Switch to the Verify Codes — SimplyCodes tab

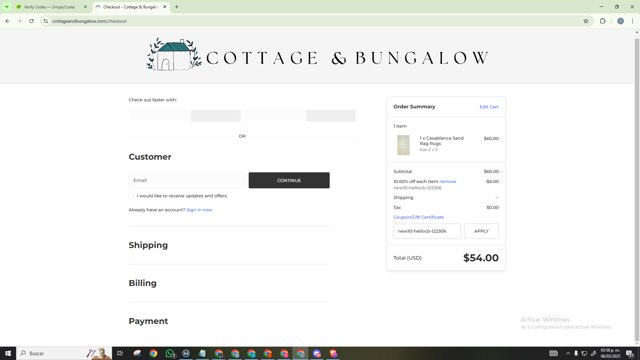[x=49, y=7]
